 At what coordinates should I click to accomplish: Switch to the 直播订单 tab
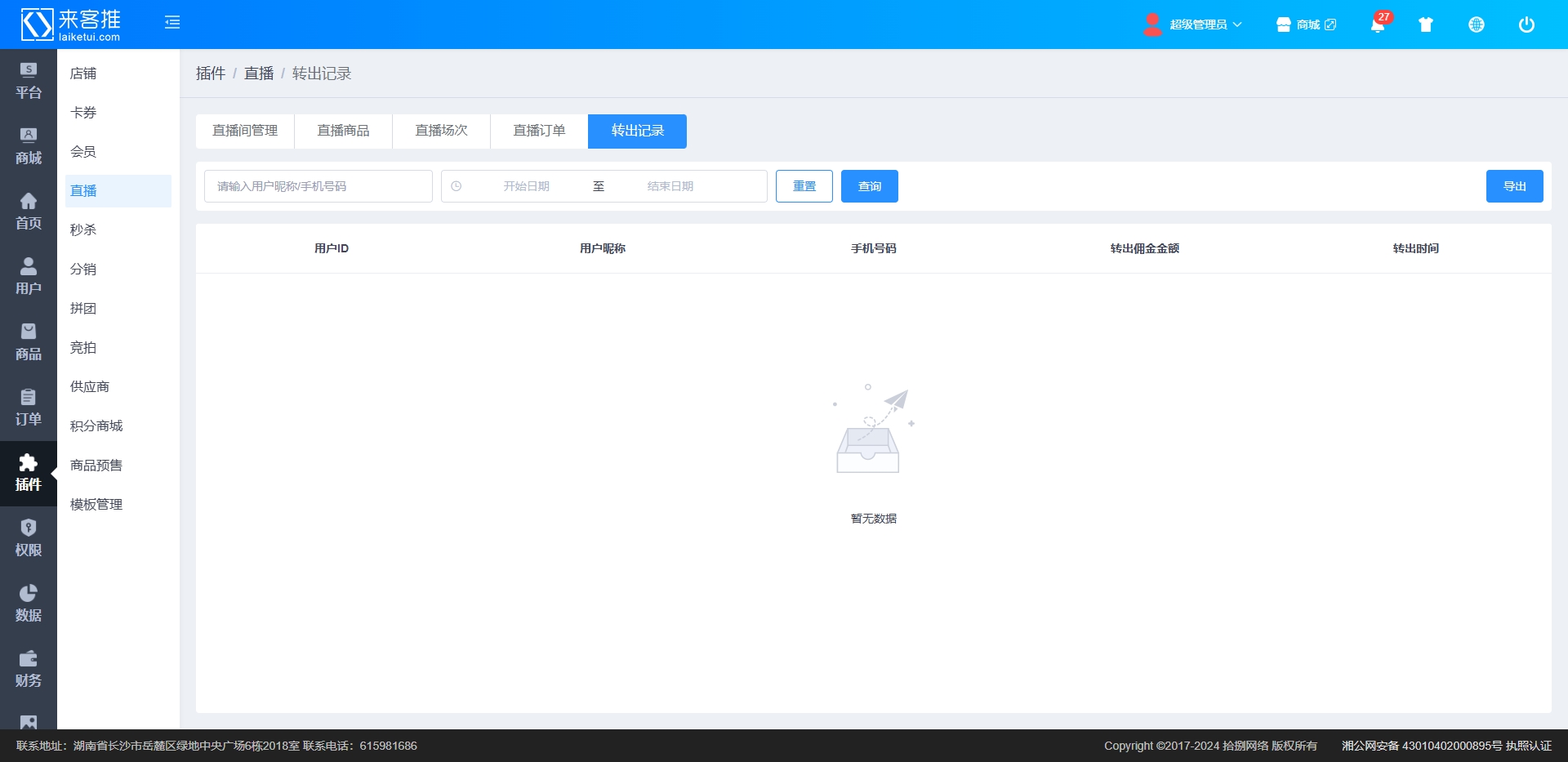click(539, 131)
